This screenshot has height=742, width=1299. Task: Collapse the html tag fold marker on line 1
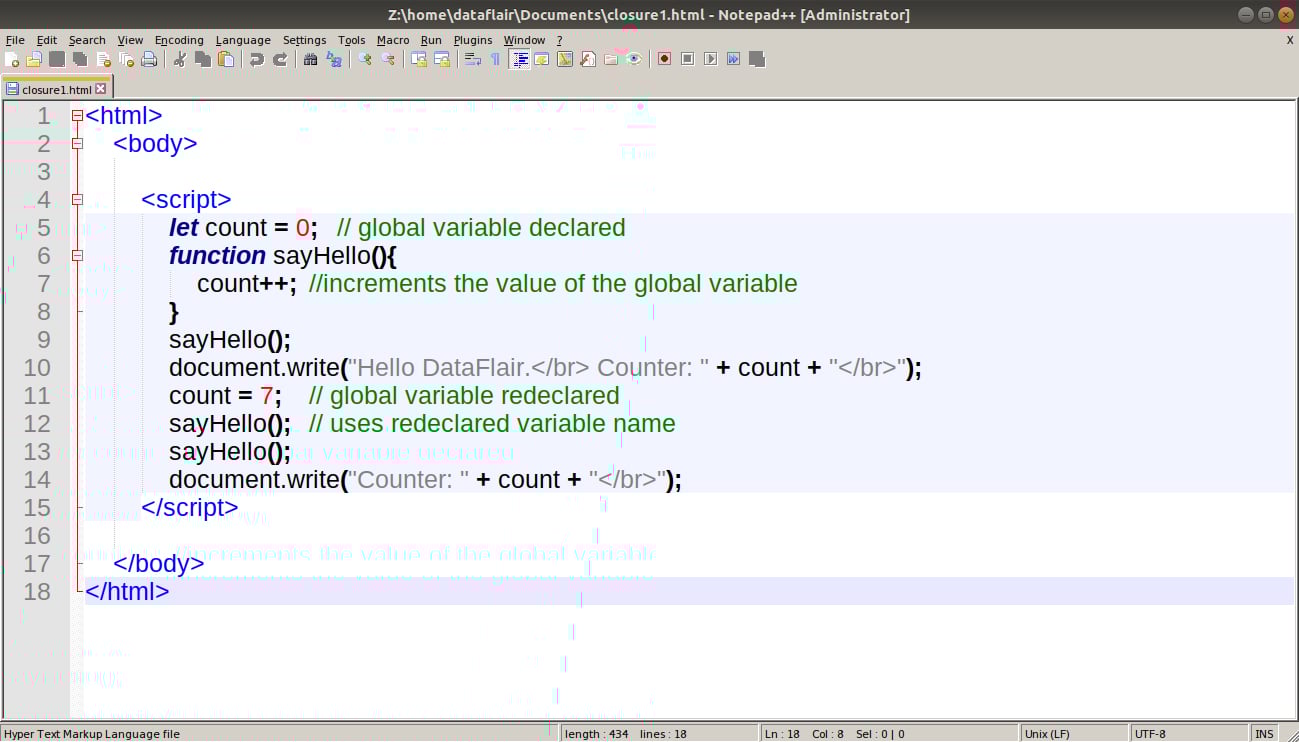pos(76,115)
